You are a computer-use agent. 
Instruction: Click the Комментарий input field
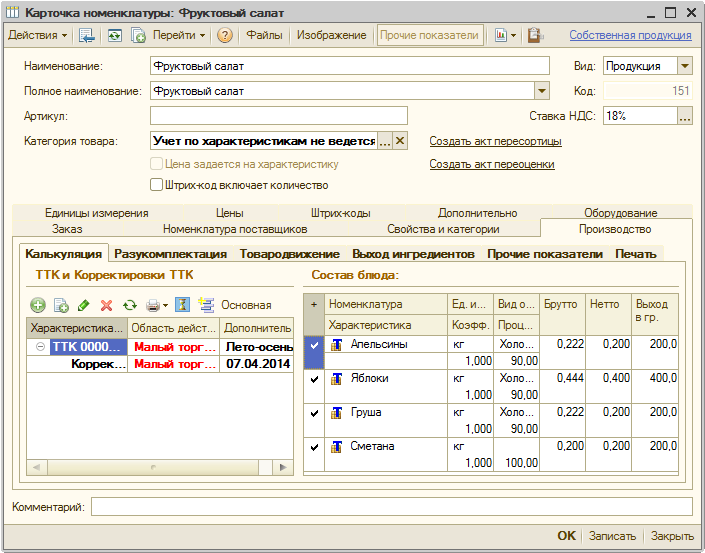[392, 507]
